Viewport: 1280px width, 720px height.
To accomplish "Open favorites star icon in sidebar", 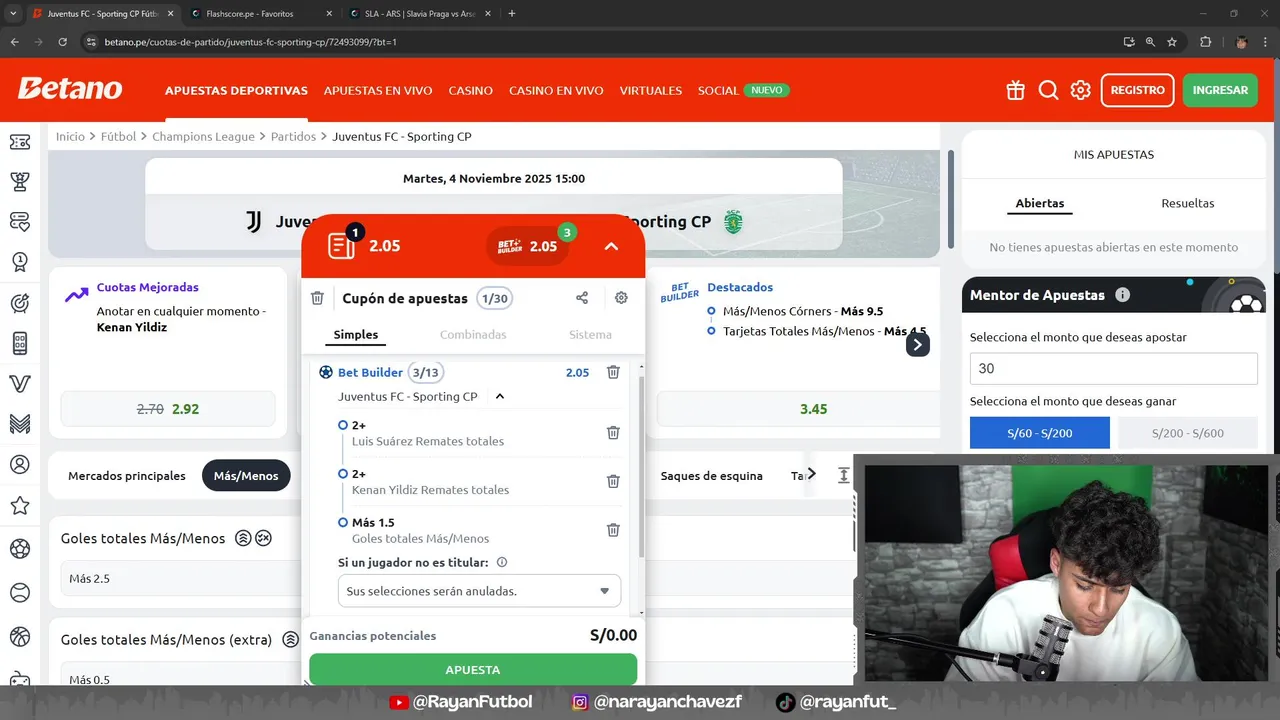I will coord(19,506).
